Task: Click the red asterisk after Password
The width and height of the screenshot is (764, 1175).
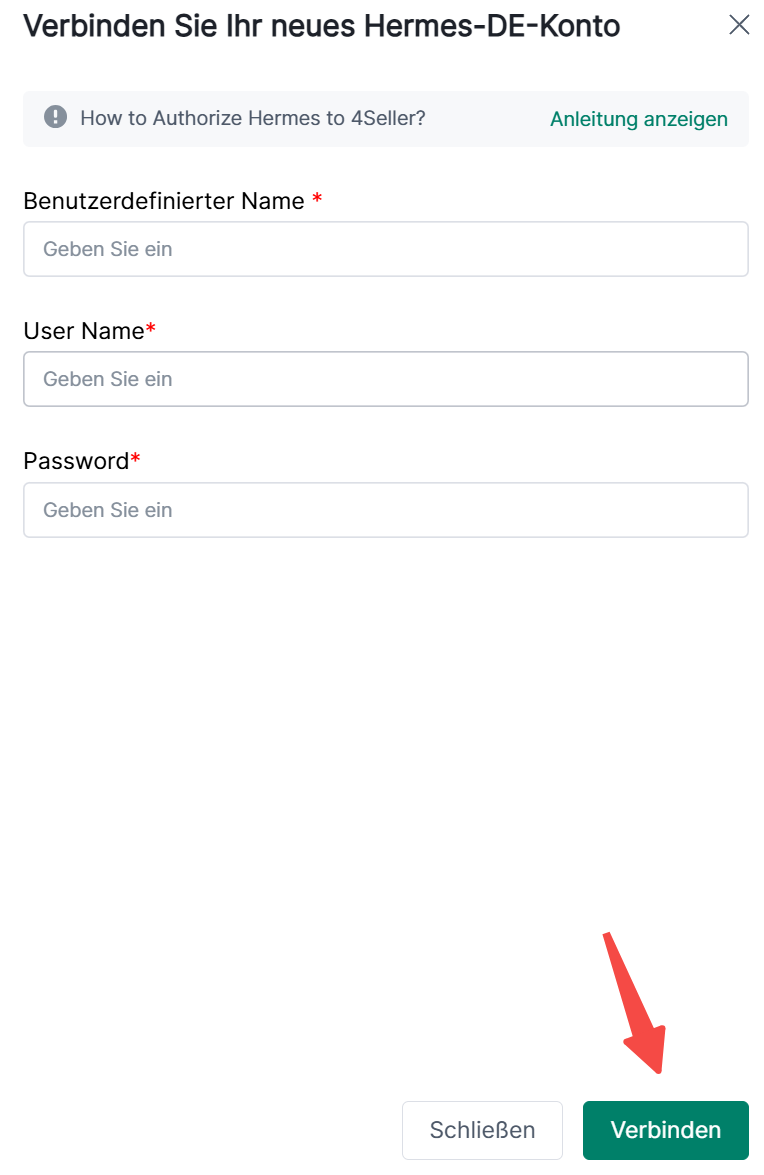Action: pos(135,459)
